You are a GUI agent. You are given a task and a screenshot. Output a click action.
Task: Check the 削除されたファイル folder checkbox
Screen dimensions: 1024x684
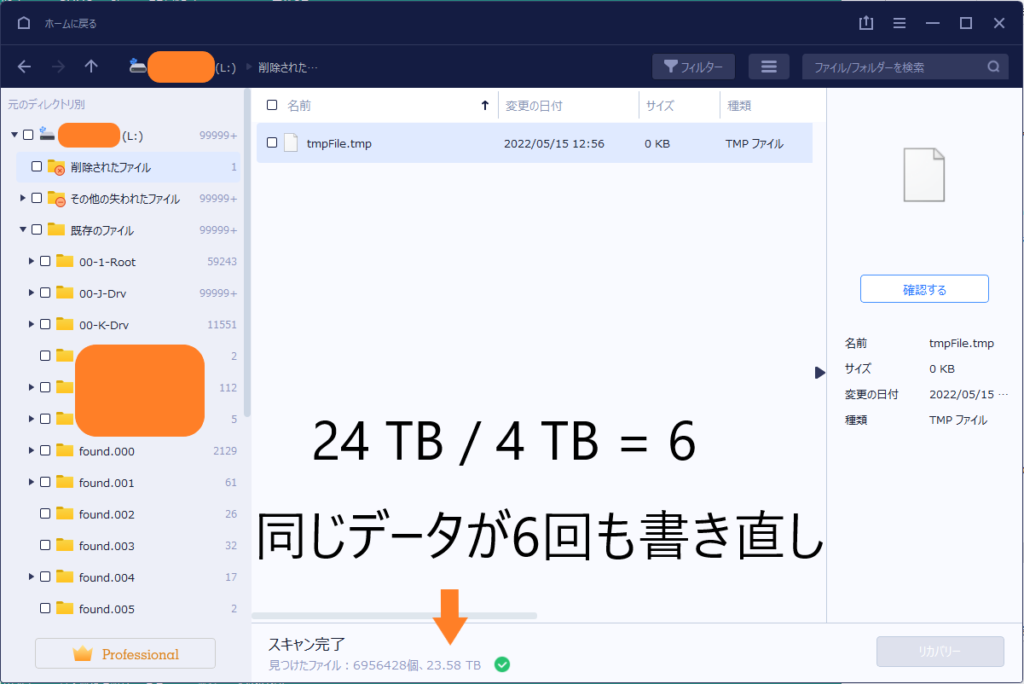point(35,167)
